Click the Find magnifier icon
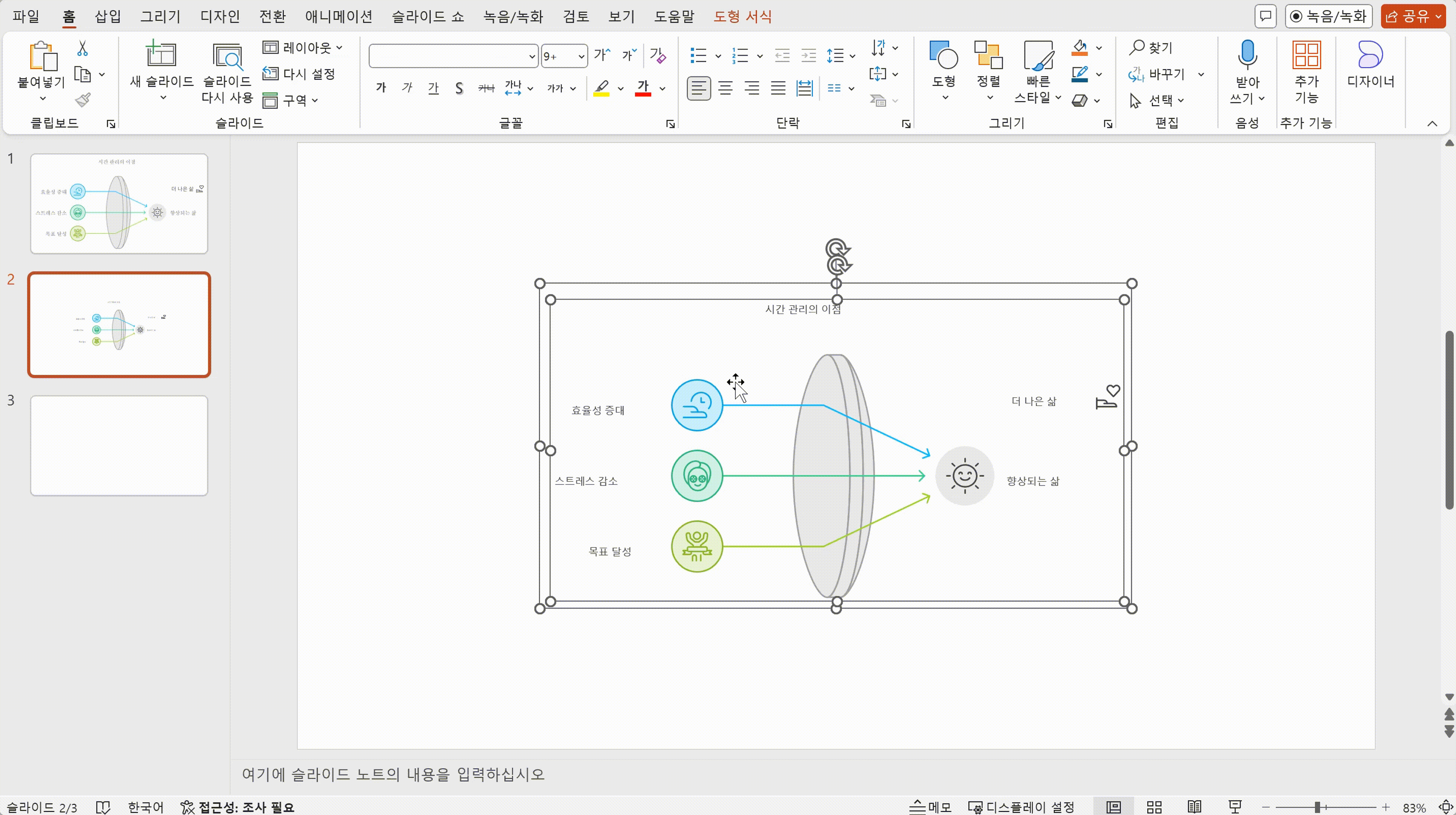The width and height of the screenshot is (1456, 815). (x=1136, y=48)
